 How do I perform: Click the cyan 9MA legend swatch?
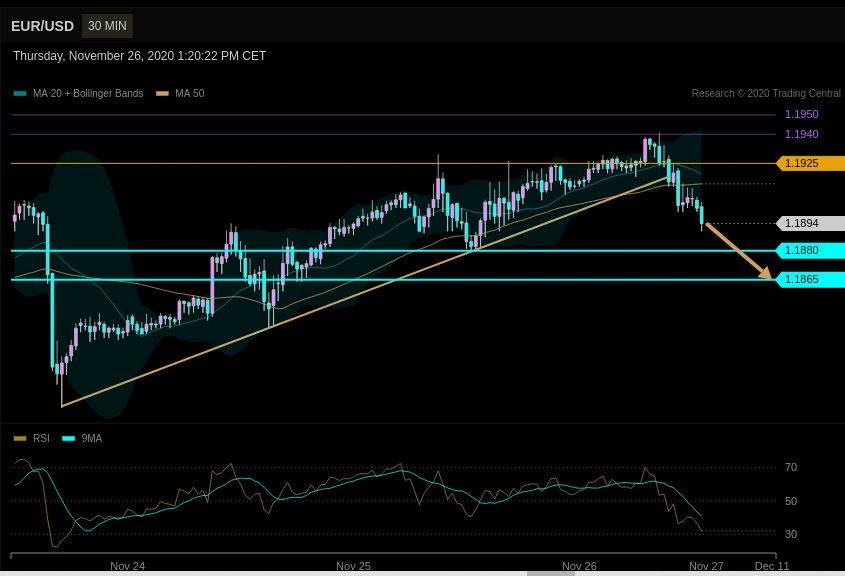(x=68, y=439)
